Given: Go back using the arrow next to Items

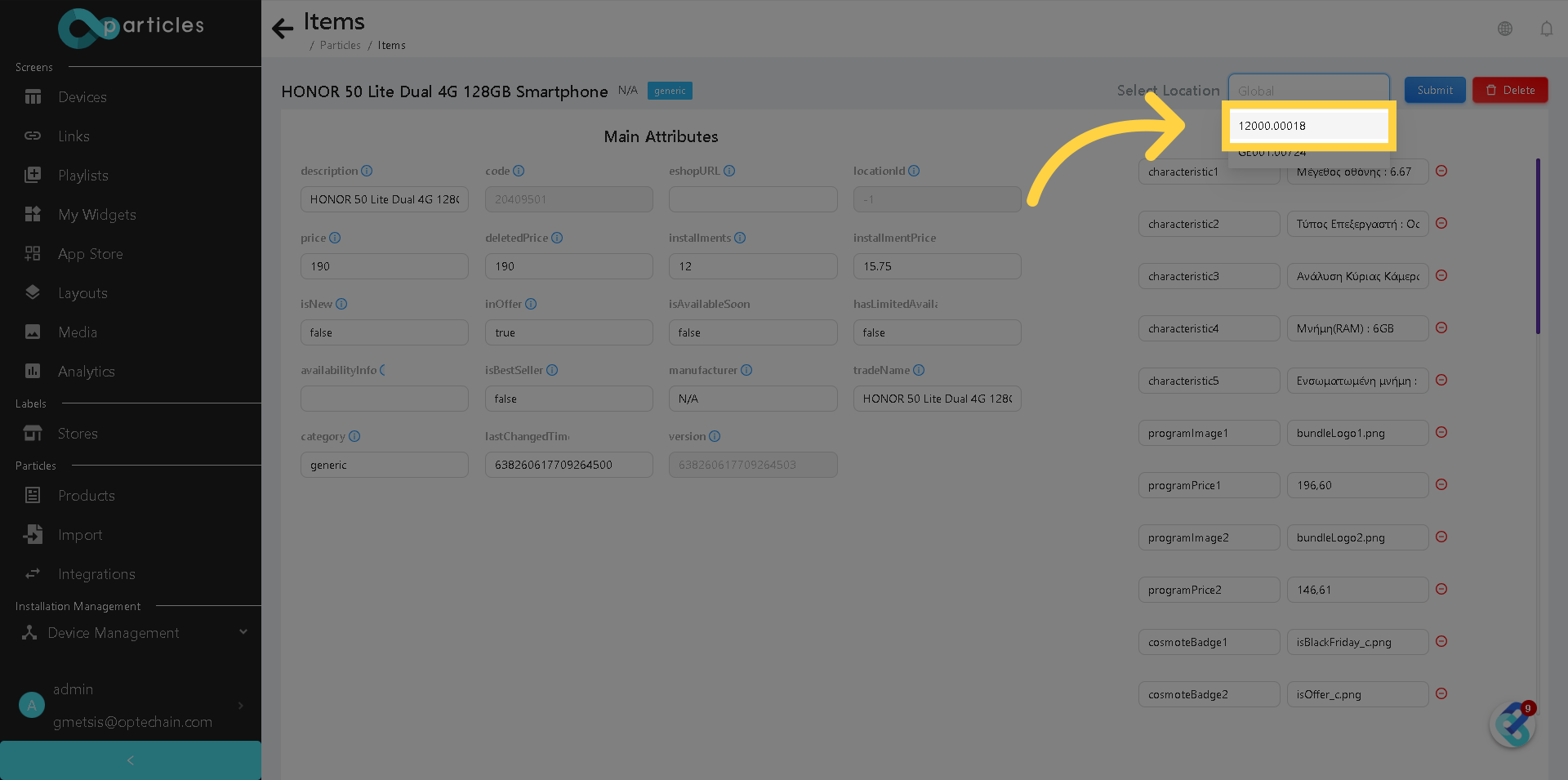Looking at the screenshot, I should (283, 29).
